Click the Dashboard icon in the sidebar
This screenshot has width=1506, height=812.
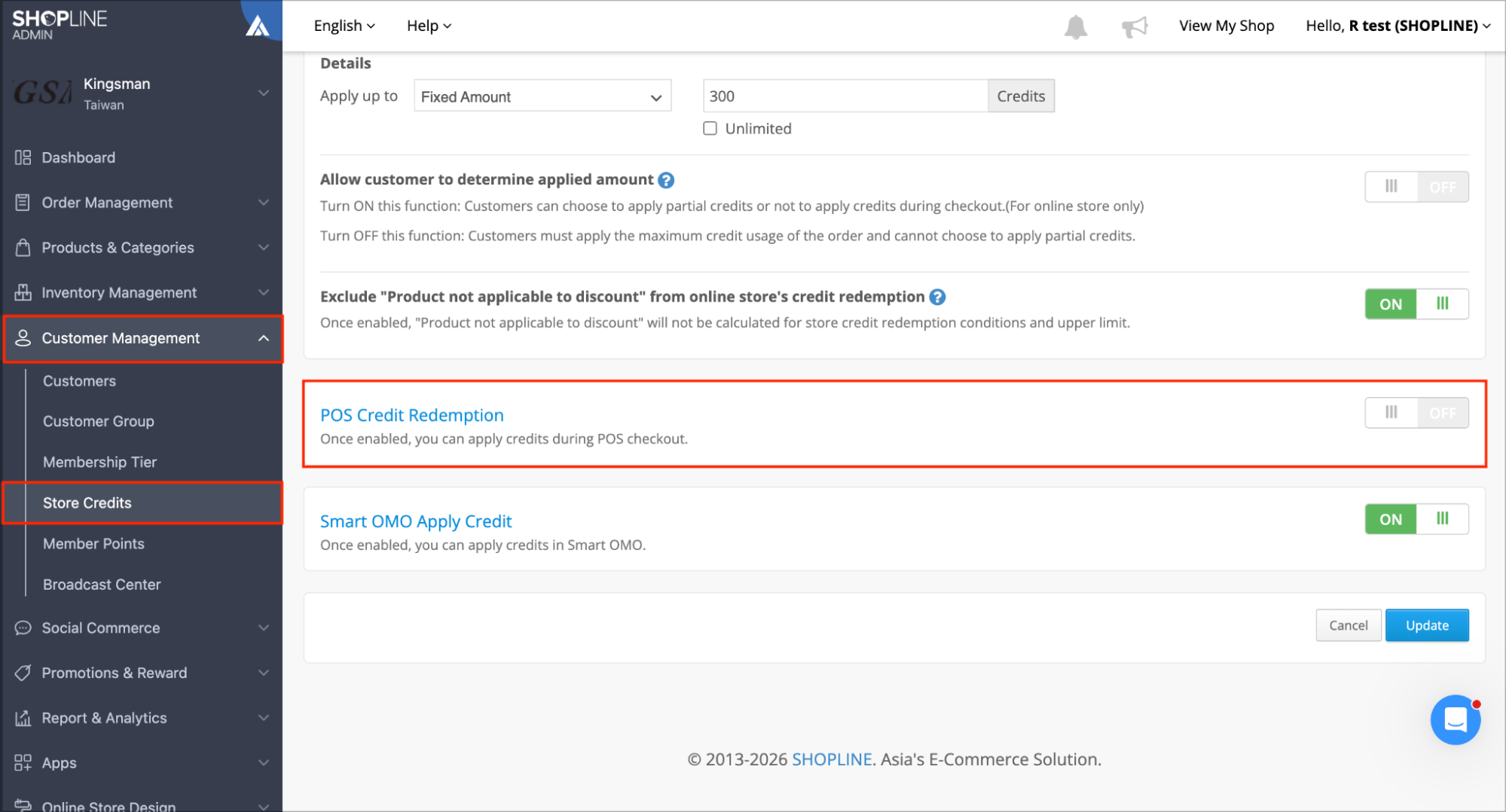(x=23, y=157)
